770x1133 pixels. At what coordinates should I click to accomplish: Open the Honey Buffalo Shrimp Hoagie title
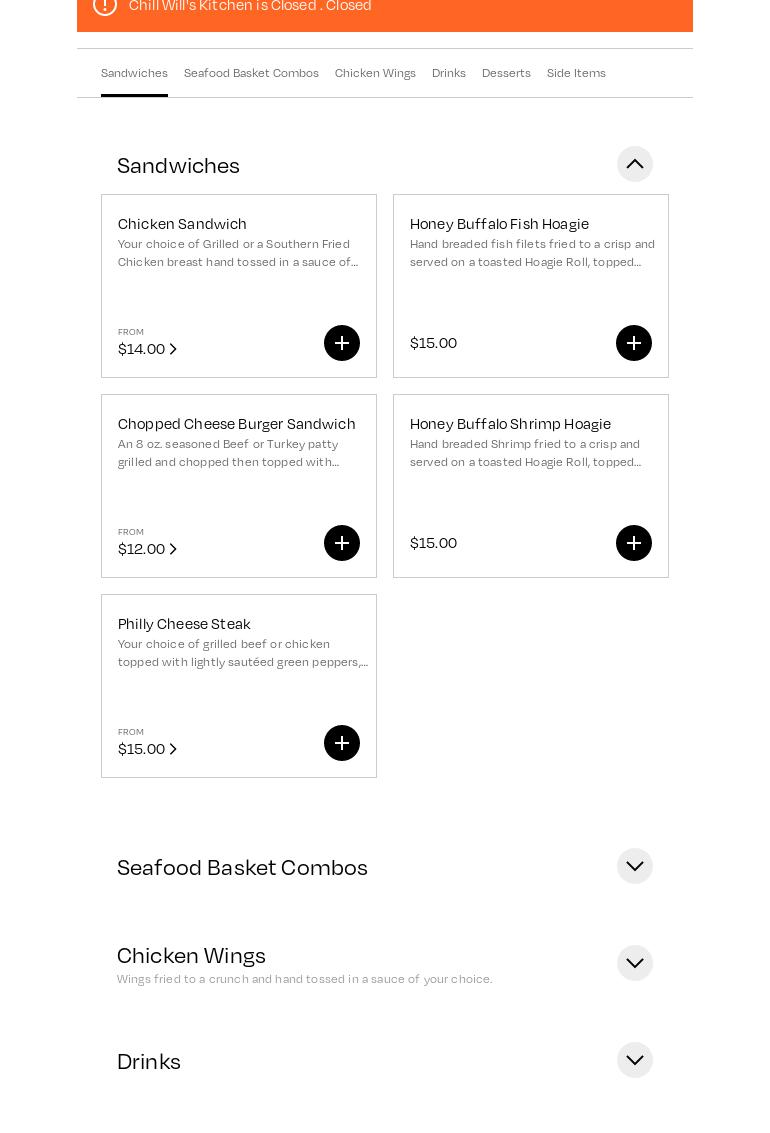510,424
